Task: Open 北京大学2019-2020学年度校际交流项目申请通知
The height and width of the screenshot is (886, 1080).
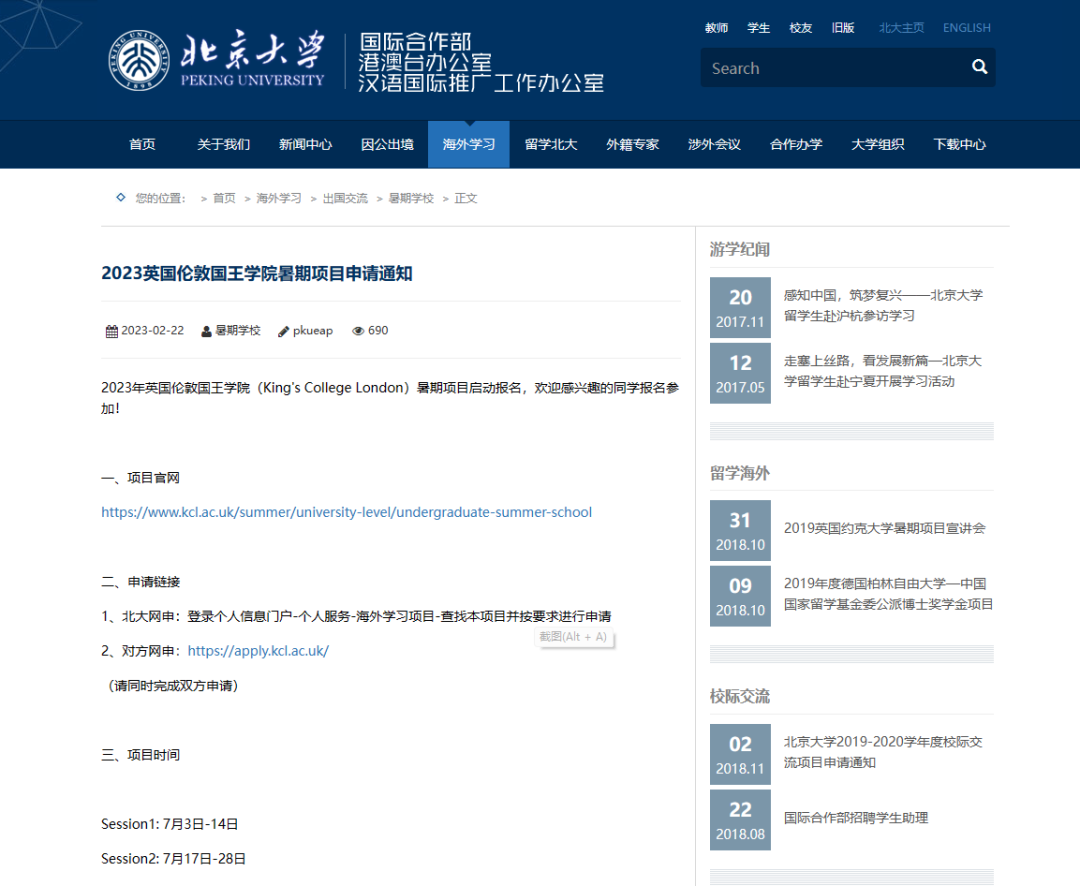Action: click(x=883, y=752)
